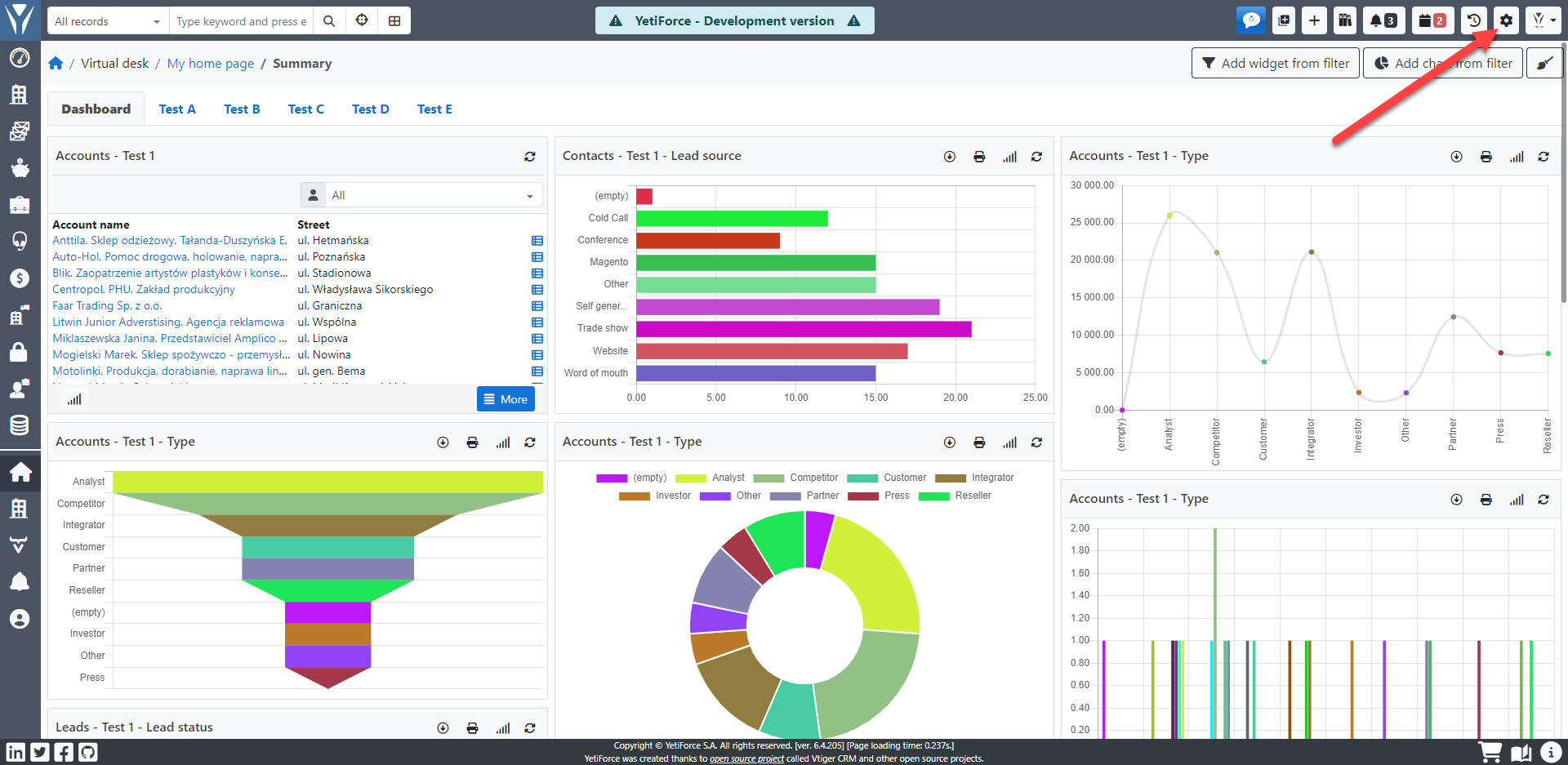Focus the keyword search field

(241, 21)
